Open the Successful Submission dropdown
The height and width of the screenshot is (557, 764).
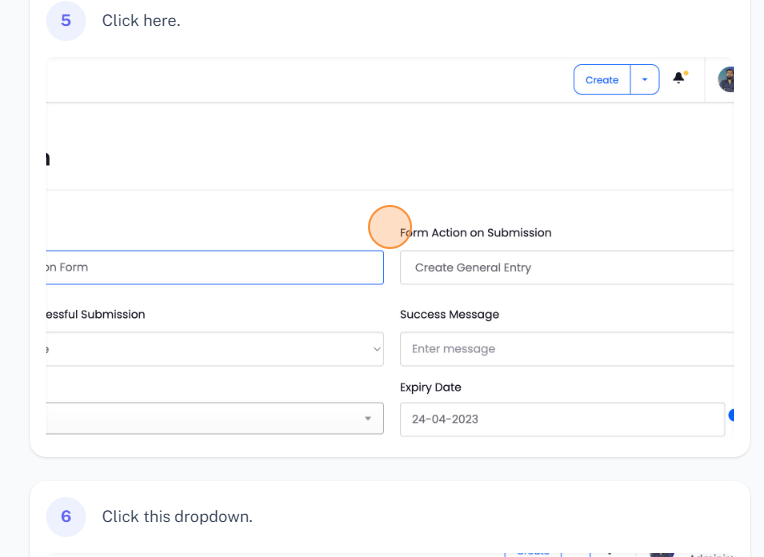(x=215, y=349)
